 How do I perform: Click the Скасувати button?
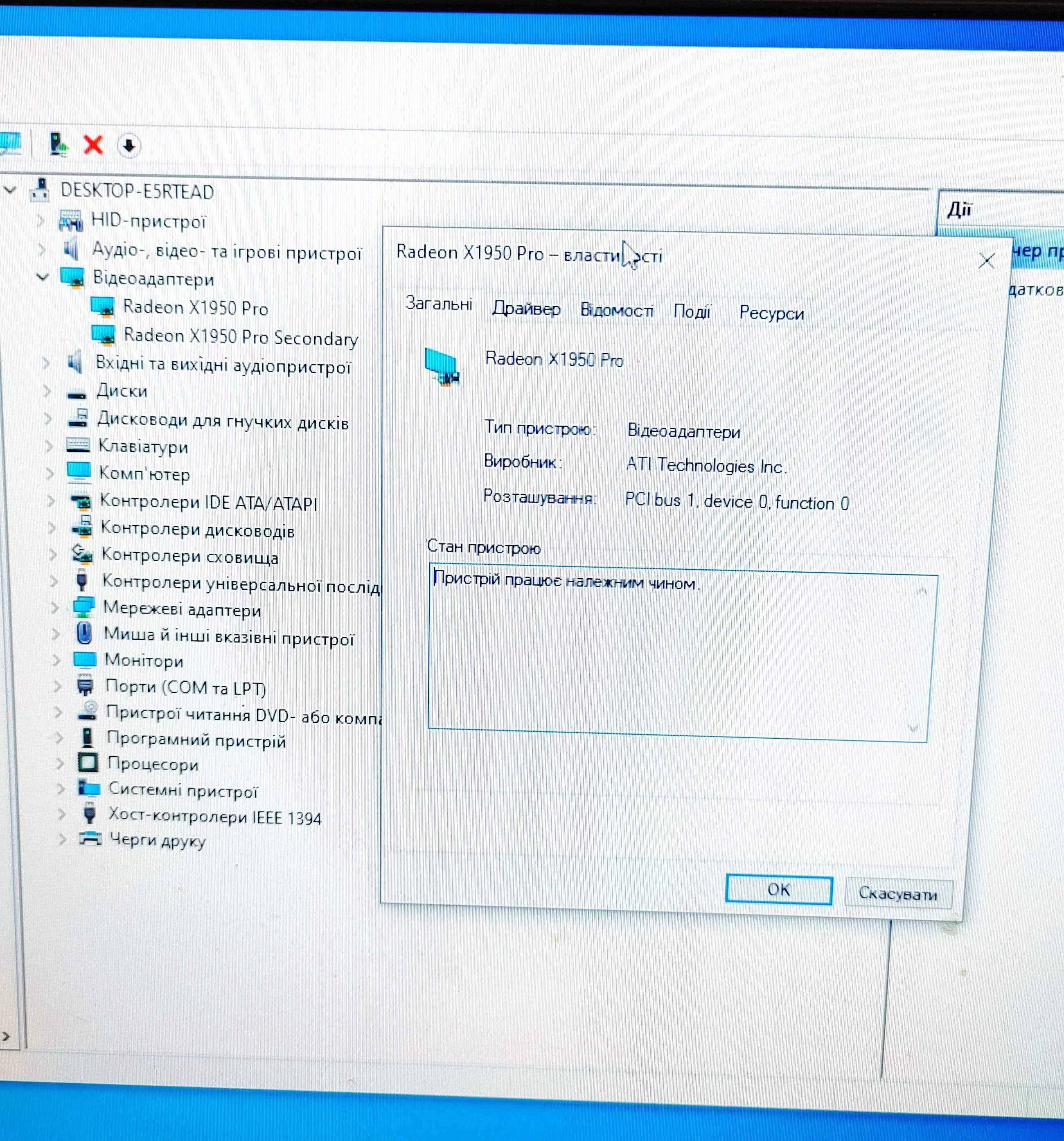pyautogui.click(x=898, y=894)
